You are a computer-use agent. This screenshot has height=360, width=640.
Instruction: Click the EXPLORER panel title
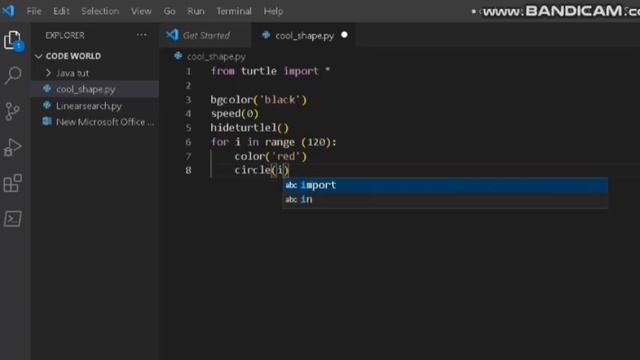[x=65, y=36]
